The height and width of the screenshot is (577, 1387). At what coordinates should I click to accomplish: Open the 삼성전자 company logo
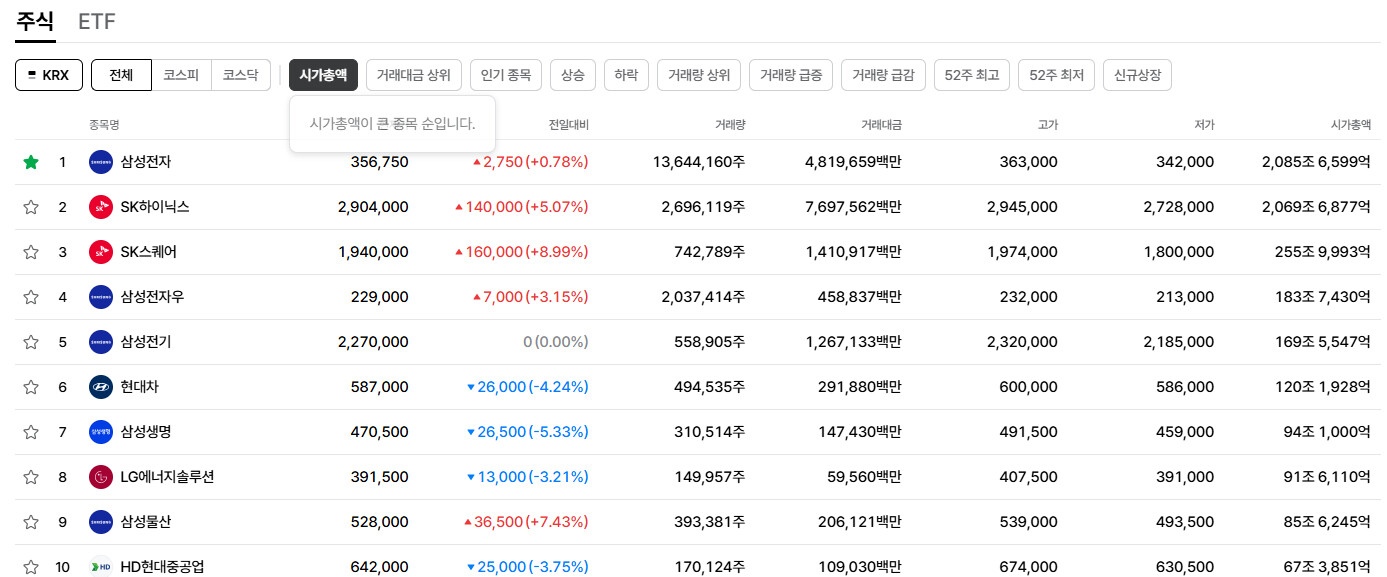101,162
